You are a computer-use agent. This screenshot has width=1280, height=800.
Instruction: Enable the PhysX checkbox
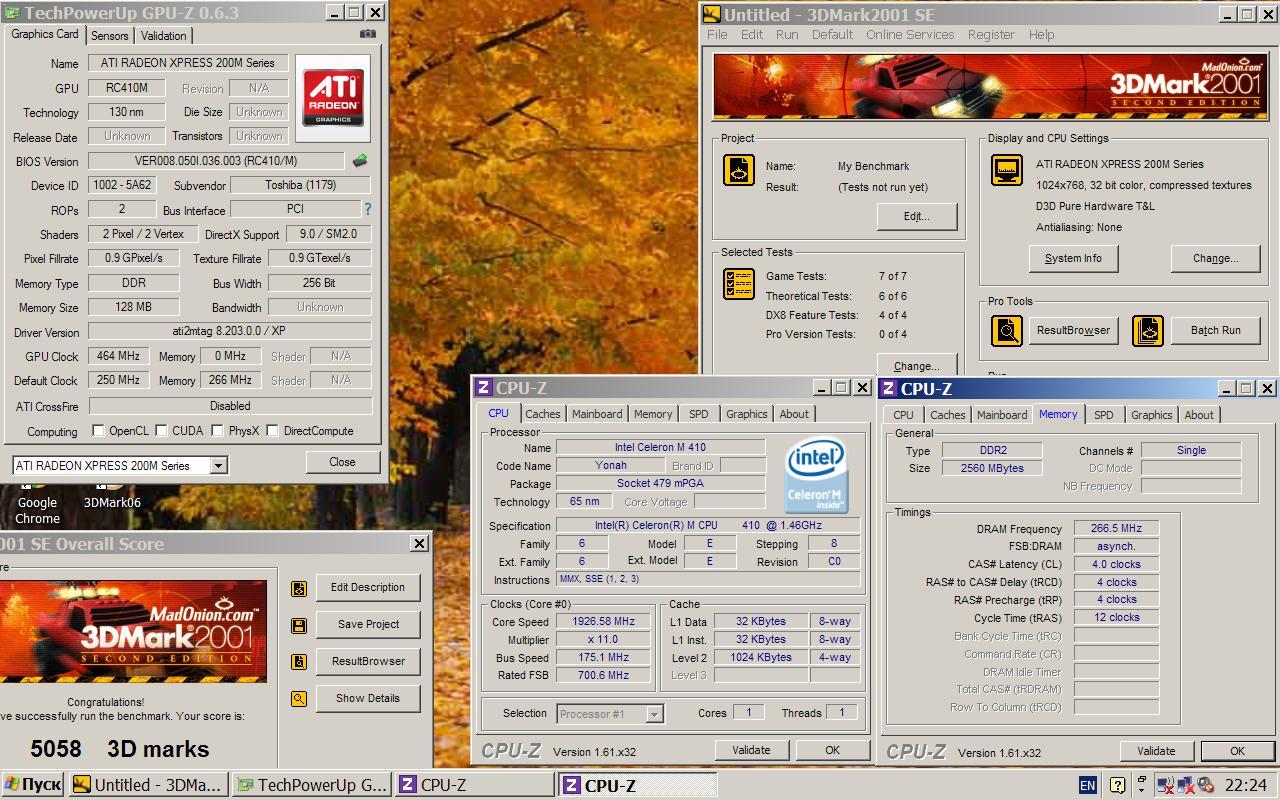coord(217,431)
